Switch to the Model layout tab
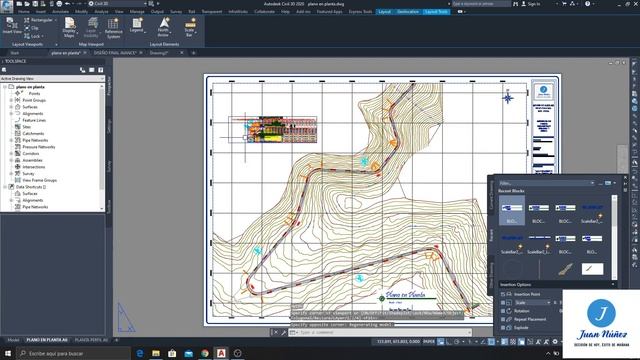 (13, 340)
